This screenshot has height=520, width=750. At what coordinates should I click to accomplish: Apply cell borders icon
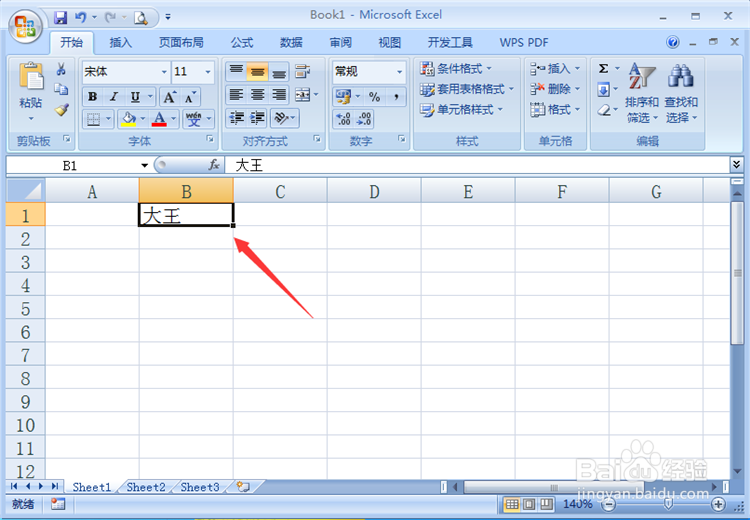pos(93,119)
